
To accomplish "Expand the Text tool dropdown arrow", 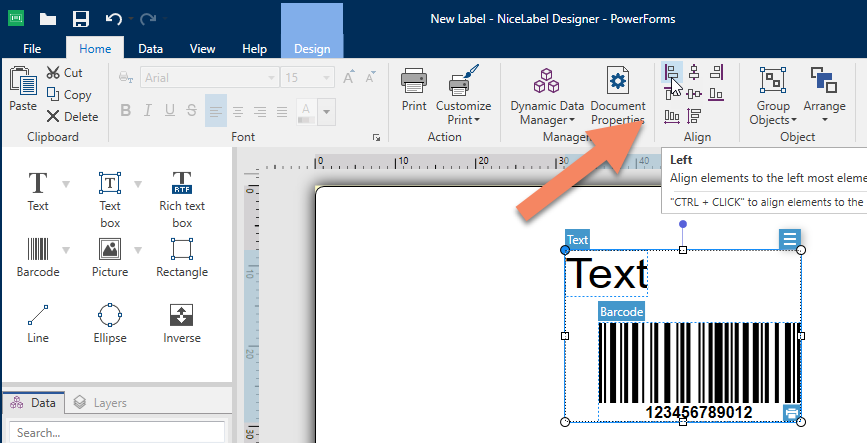I will pos(66,184).
